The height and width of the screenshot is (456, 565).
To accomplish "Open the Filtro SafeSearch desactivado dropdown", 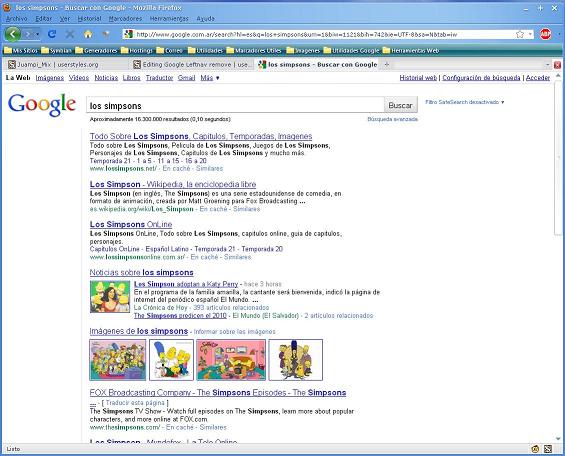I will pyautogui.click(x=464, y=102).
